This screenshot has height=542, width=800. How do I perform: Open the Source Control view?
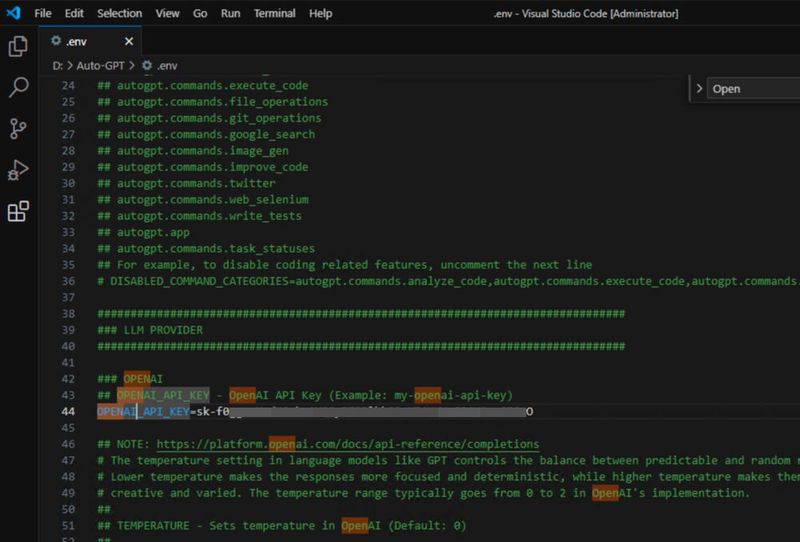pos(18,129)
